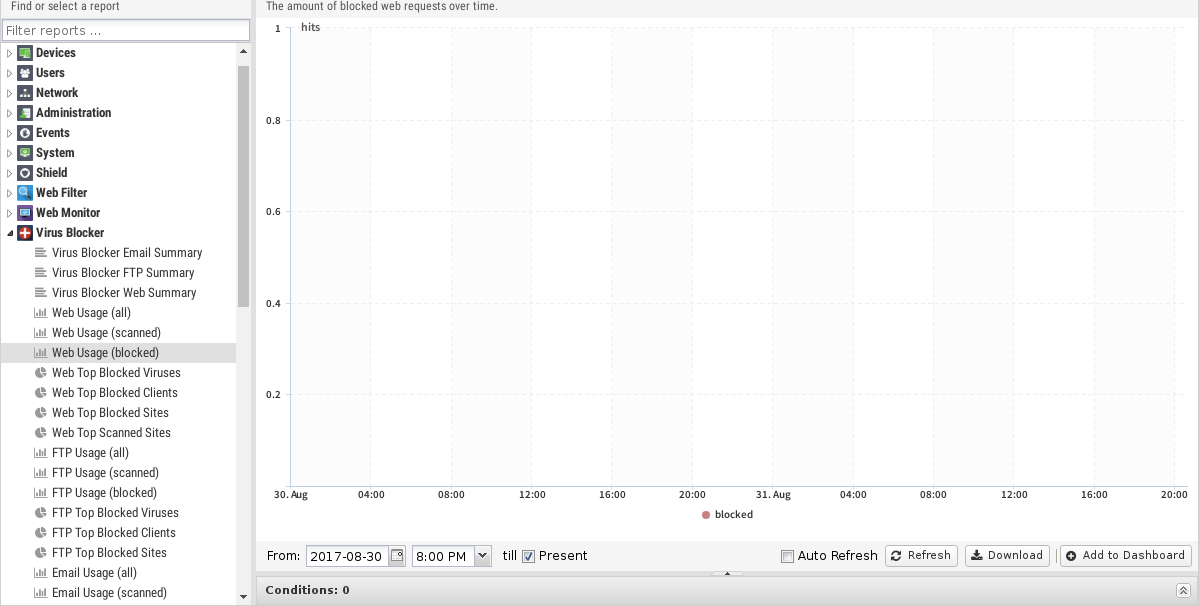The height and width of the screenshot is (606, 1199).
Task: Expand the Devices tree node
Action: 9,53
